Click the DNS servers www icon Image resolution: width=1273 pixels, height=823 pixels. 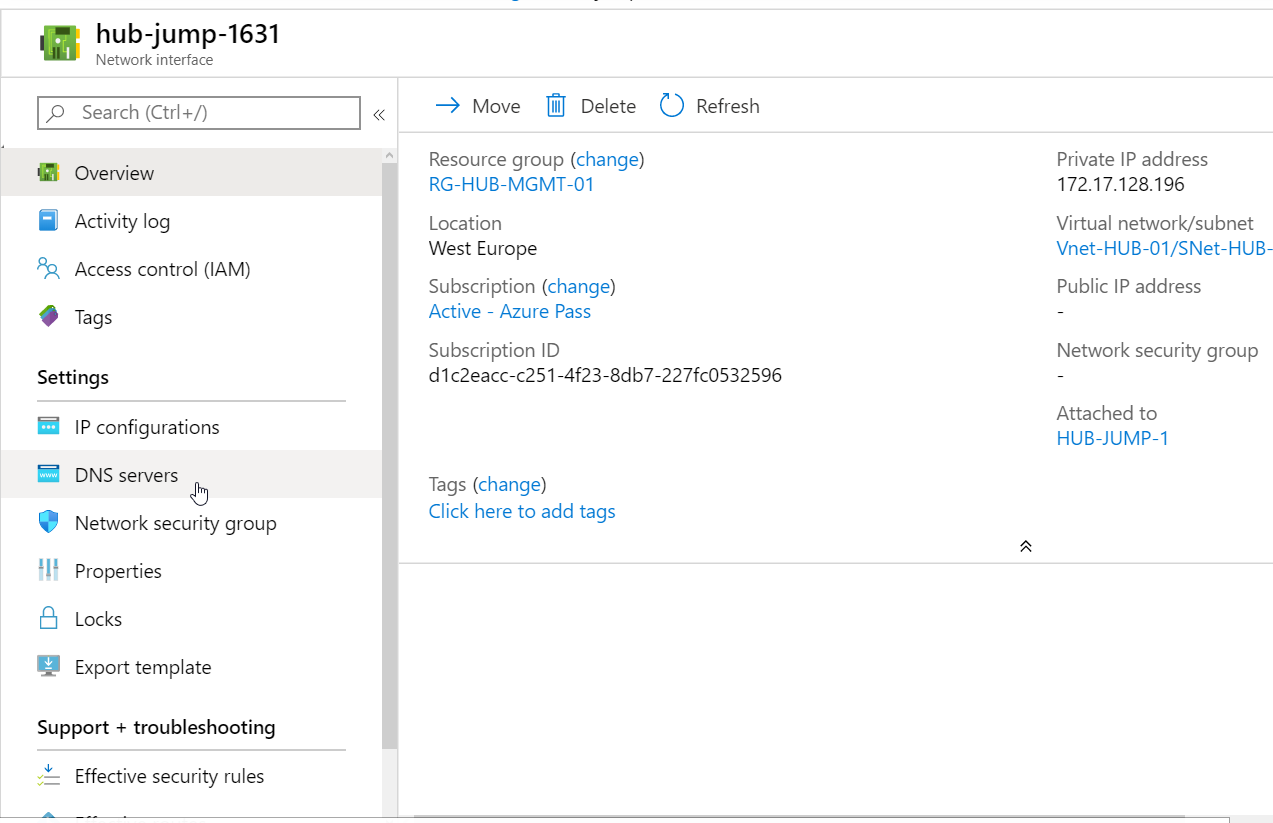click(48, 475)
